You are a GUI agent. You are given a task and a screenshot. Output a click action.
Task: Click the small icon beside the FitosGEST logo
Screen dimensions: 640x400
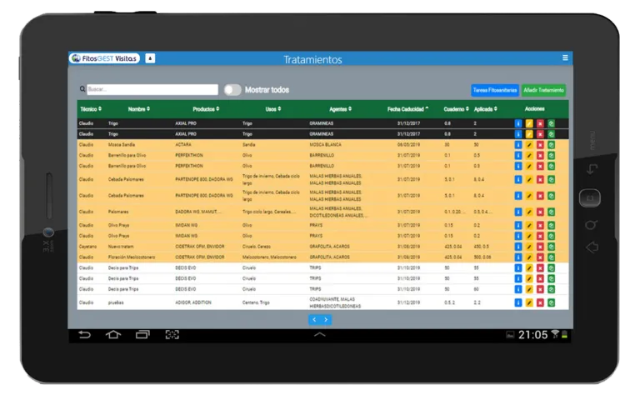click(x=150, y=58)
